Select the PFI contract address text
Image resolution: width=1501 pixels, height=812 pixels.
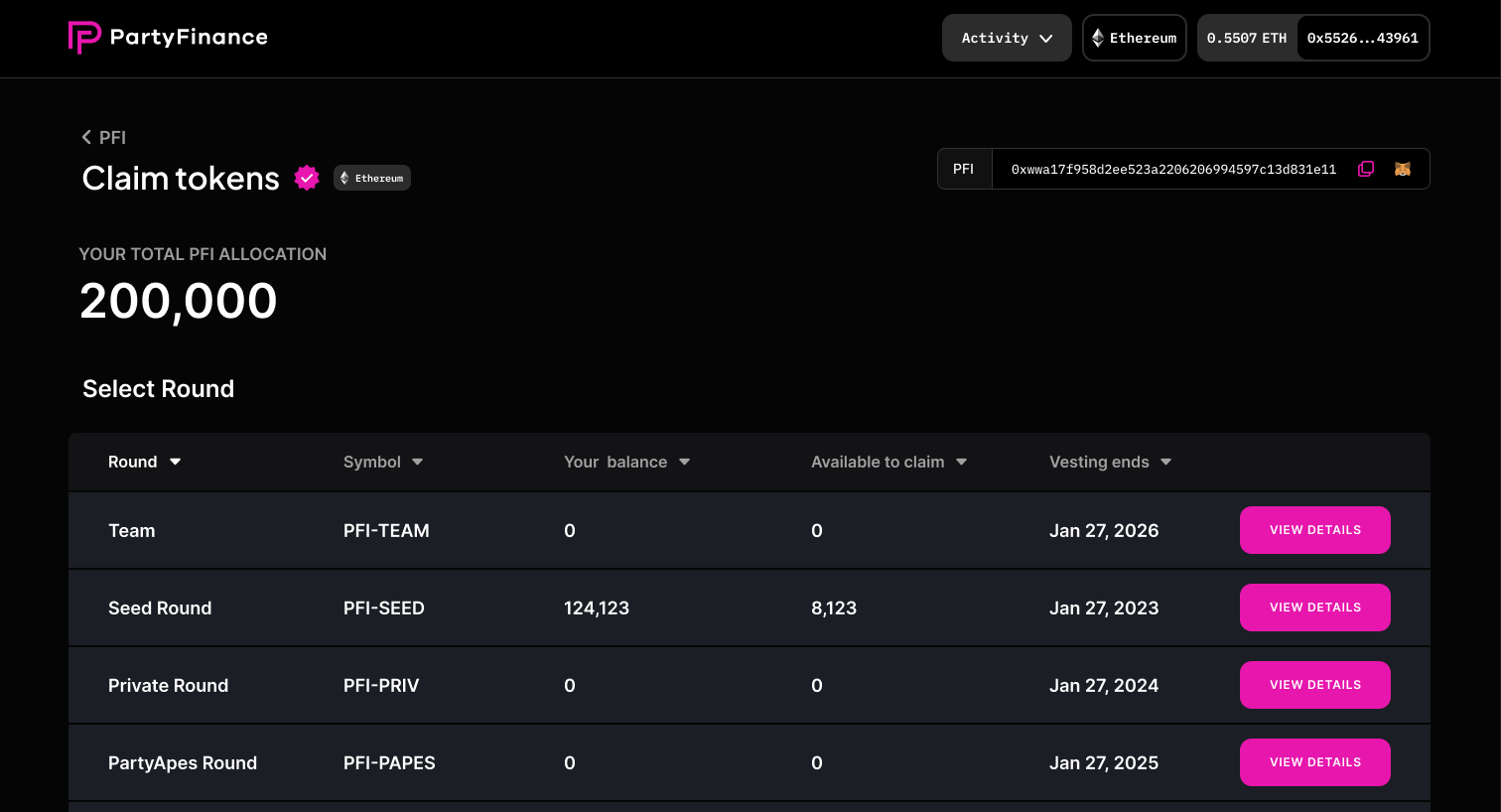pos(1173,170)
